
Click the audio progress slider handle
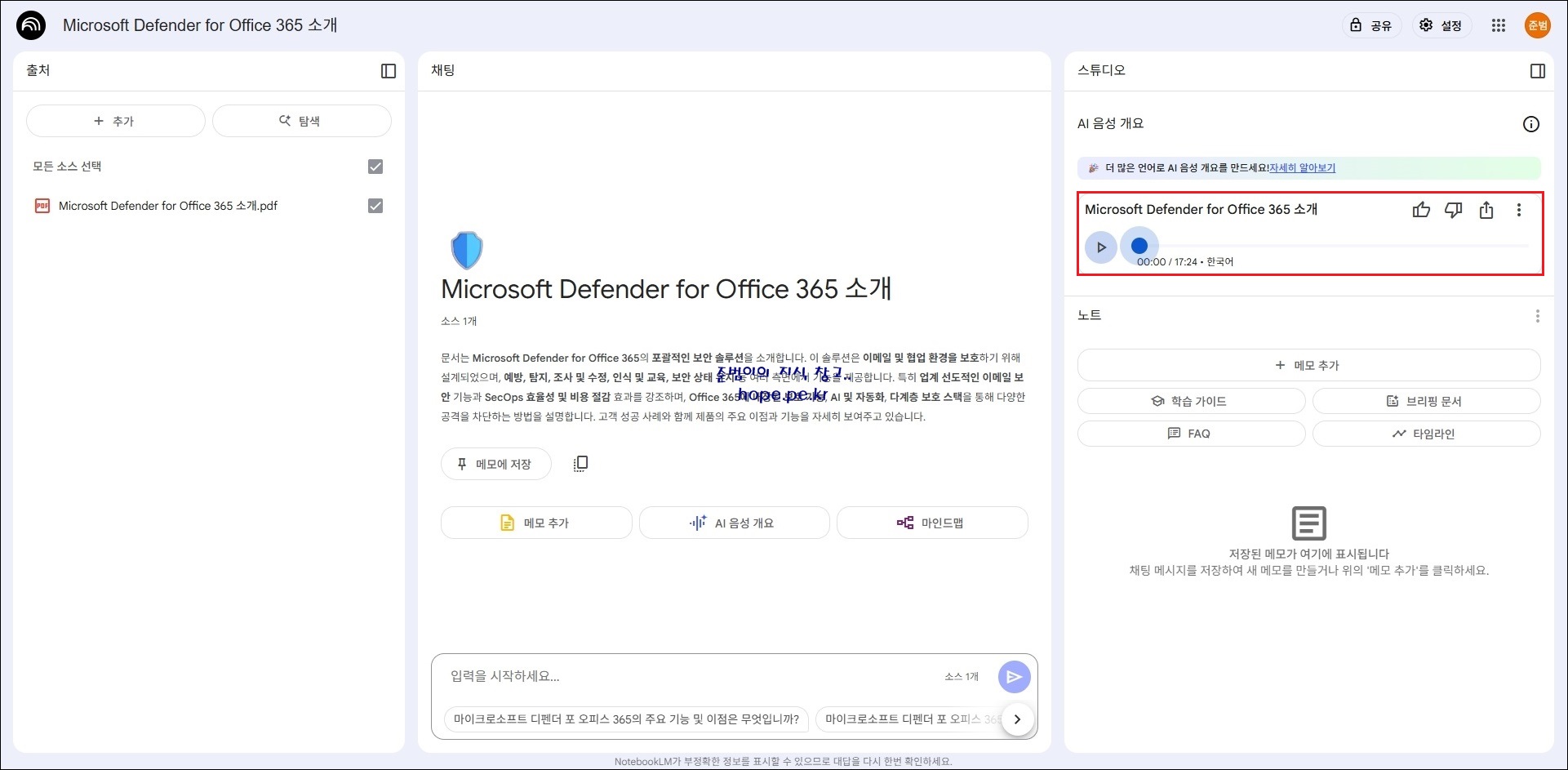point(1139,246)
